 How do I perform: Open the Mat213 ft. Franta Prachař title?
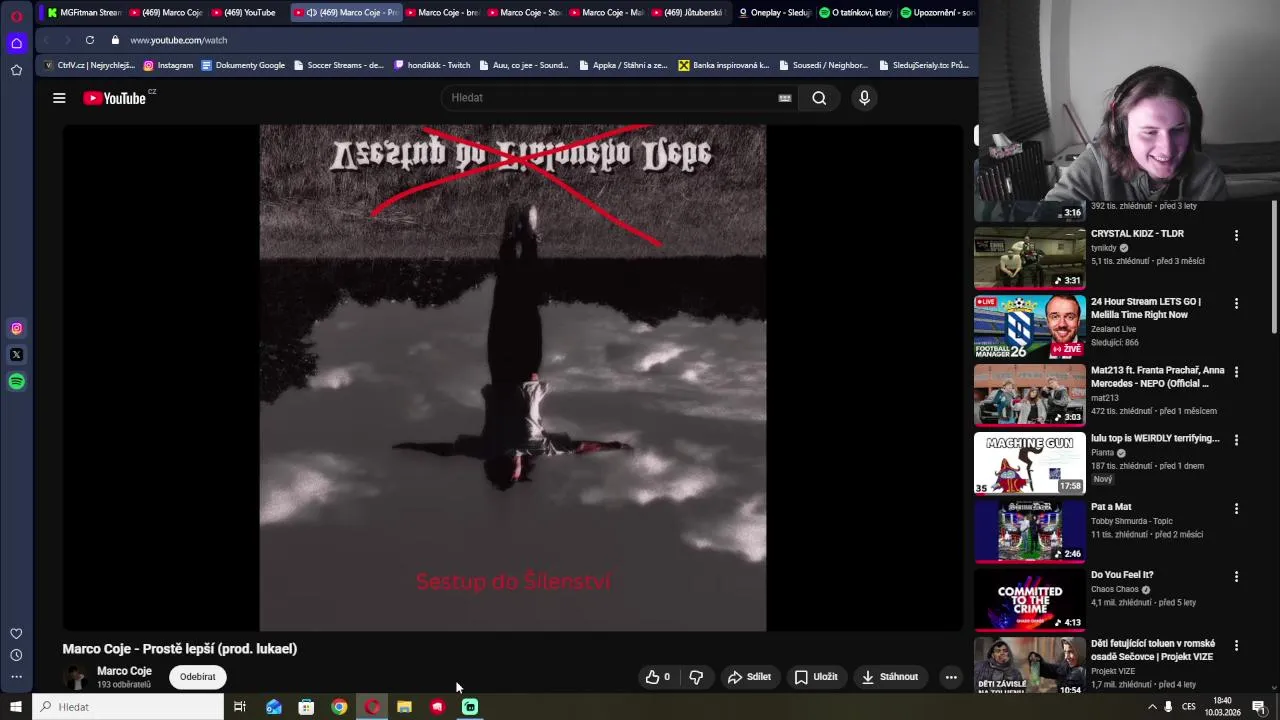point(1157,377)
